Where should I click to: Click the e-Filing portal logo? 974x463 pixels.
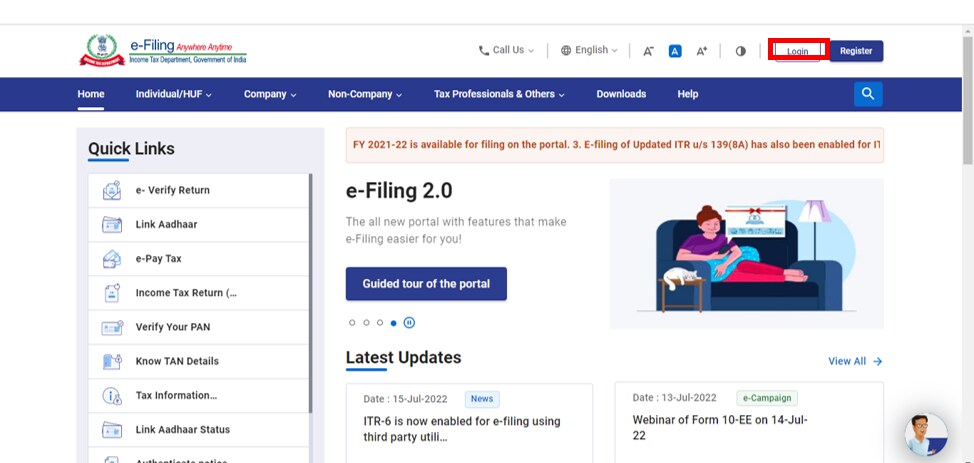[x=163, y=51]
